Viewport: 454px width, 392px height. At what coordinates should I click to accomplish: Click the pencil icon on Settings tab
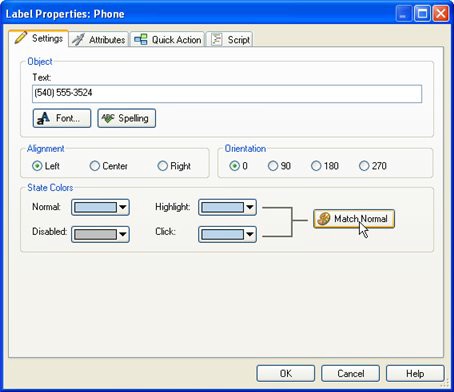pyautogui.click(x=20, y=38)
